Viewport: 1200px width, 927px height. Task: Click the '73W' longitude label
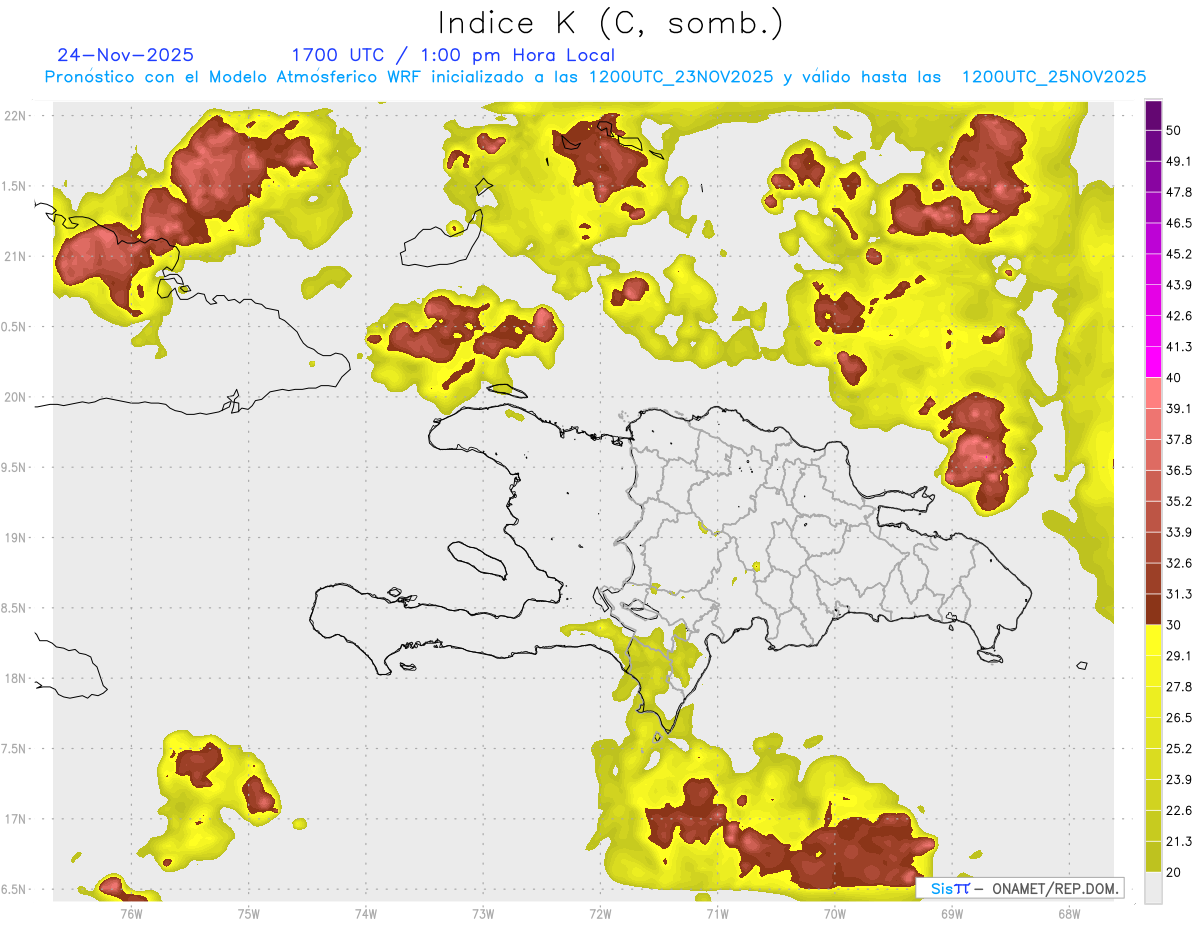[x=483, y=913]
